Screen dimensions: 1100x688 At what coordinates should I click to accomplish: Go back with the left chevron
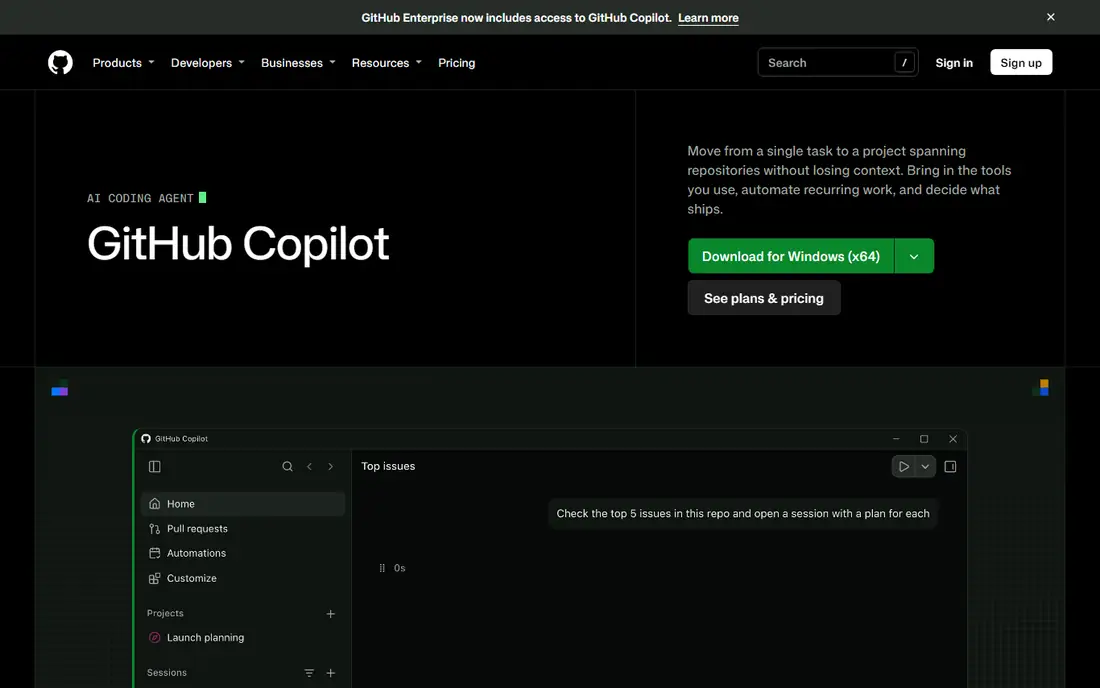click(x=309, y=466)
